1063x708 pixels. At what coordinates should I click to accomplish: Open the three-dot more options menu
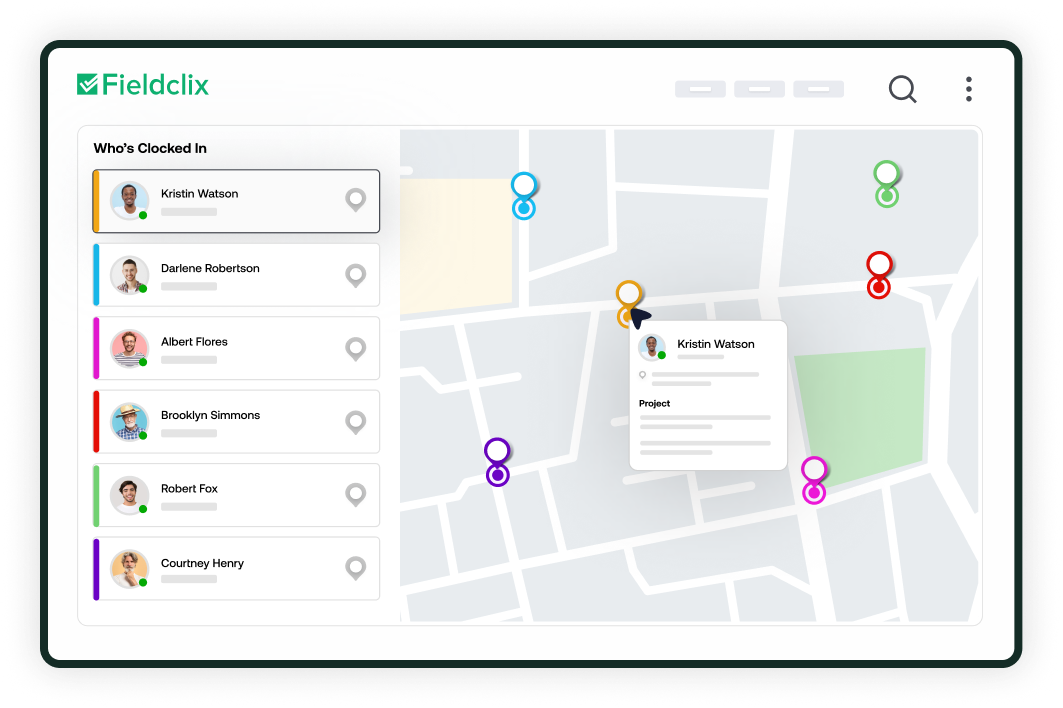coord(968,89)
